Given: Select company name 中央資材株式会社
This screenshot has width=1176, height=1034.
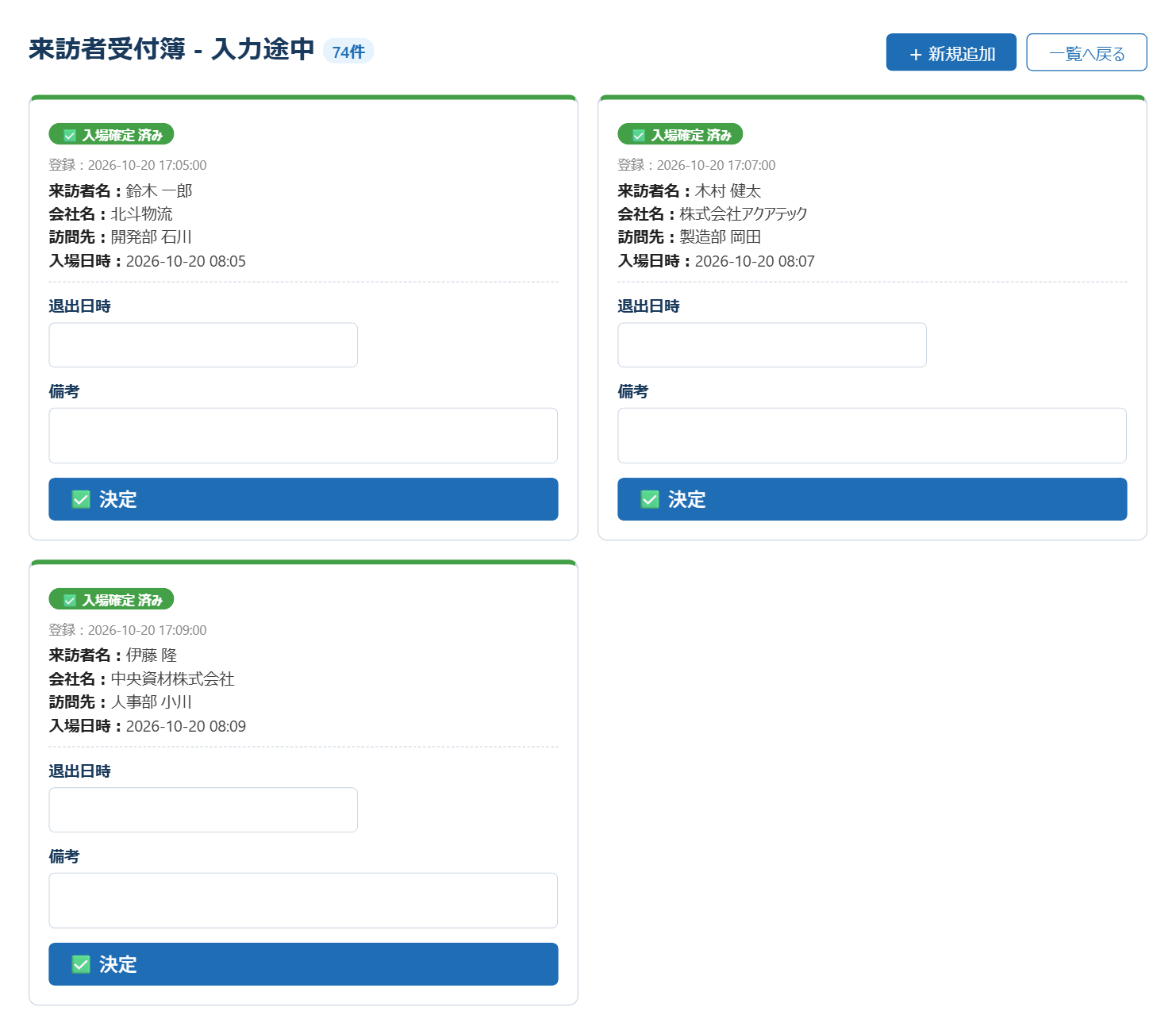Looking at the screenshot, I should (173, 679).
